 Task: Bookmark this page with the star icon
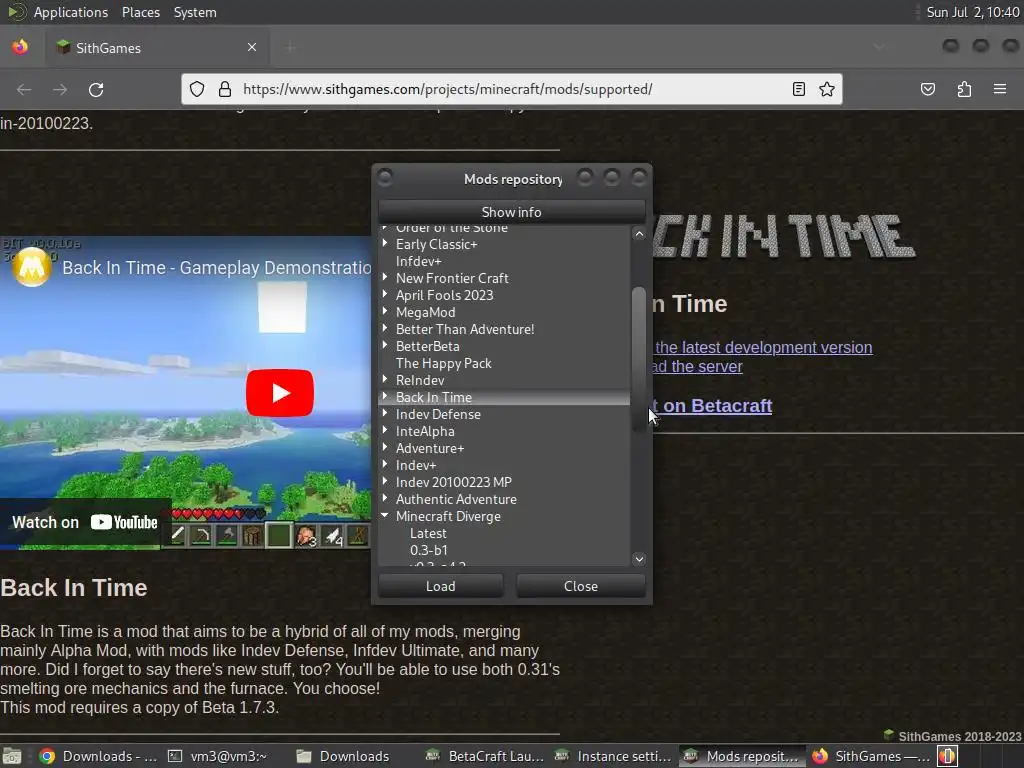pos(827,89)
